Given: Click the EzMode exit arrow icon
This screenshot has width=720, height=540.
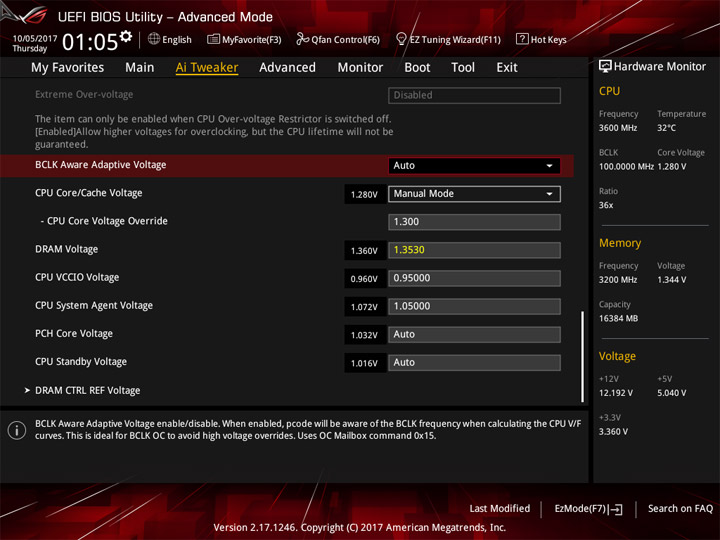Looking at the screenshot, I should point(615,509).
